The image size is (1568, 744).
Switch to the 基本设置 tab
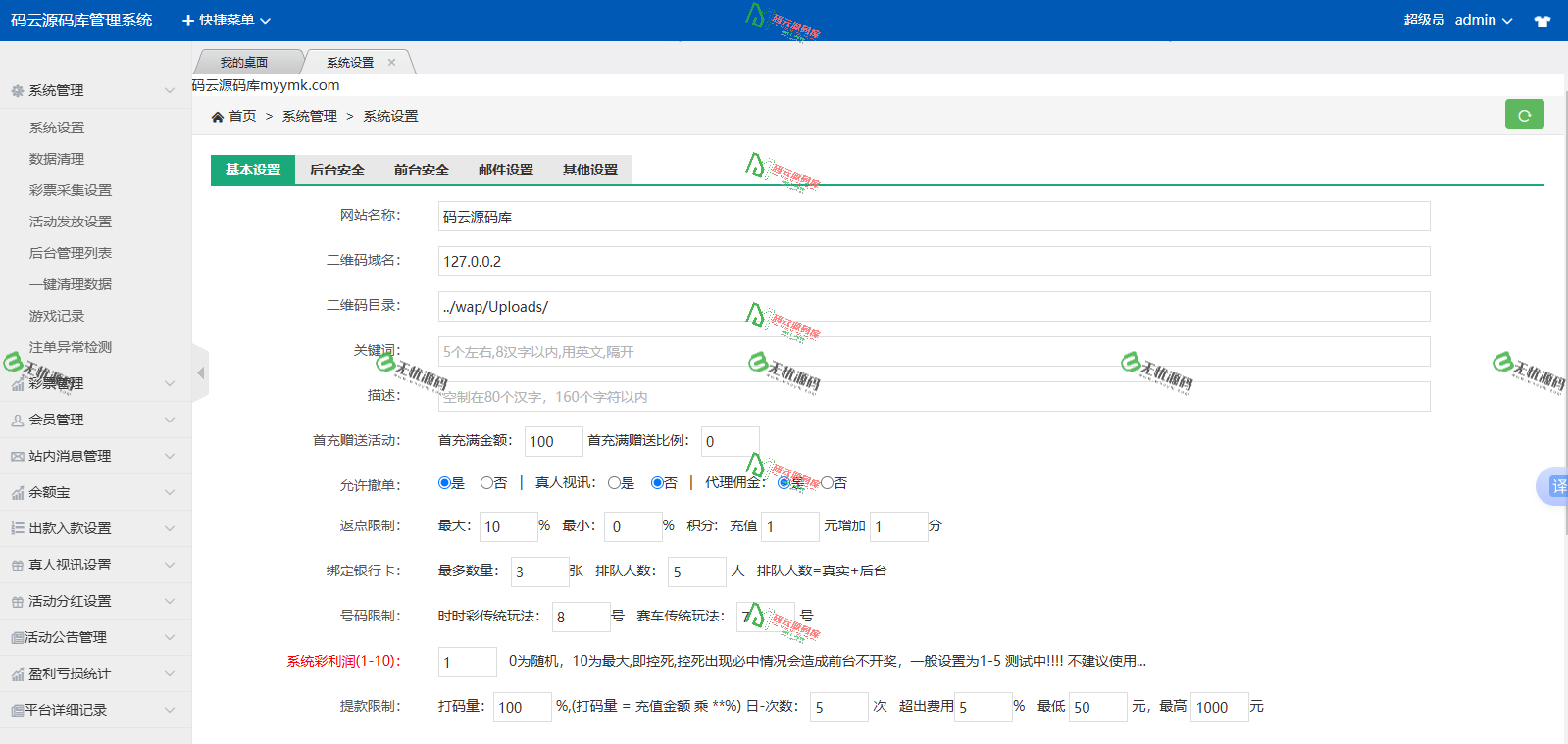[253, 170]
